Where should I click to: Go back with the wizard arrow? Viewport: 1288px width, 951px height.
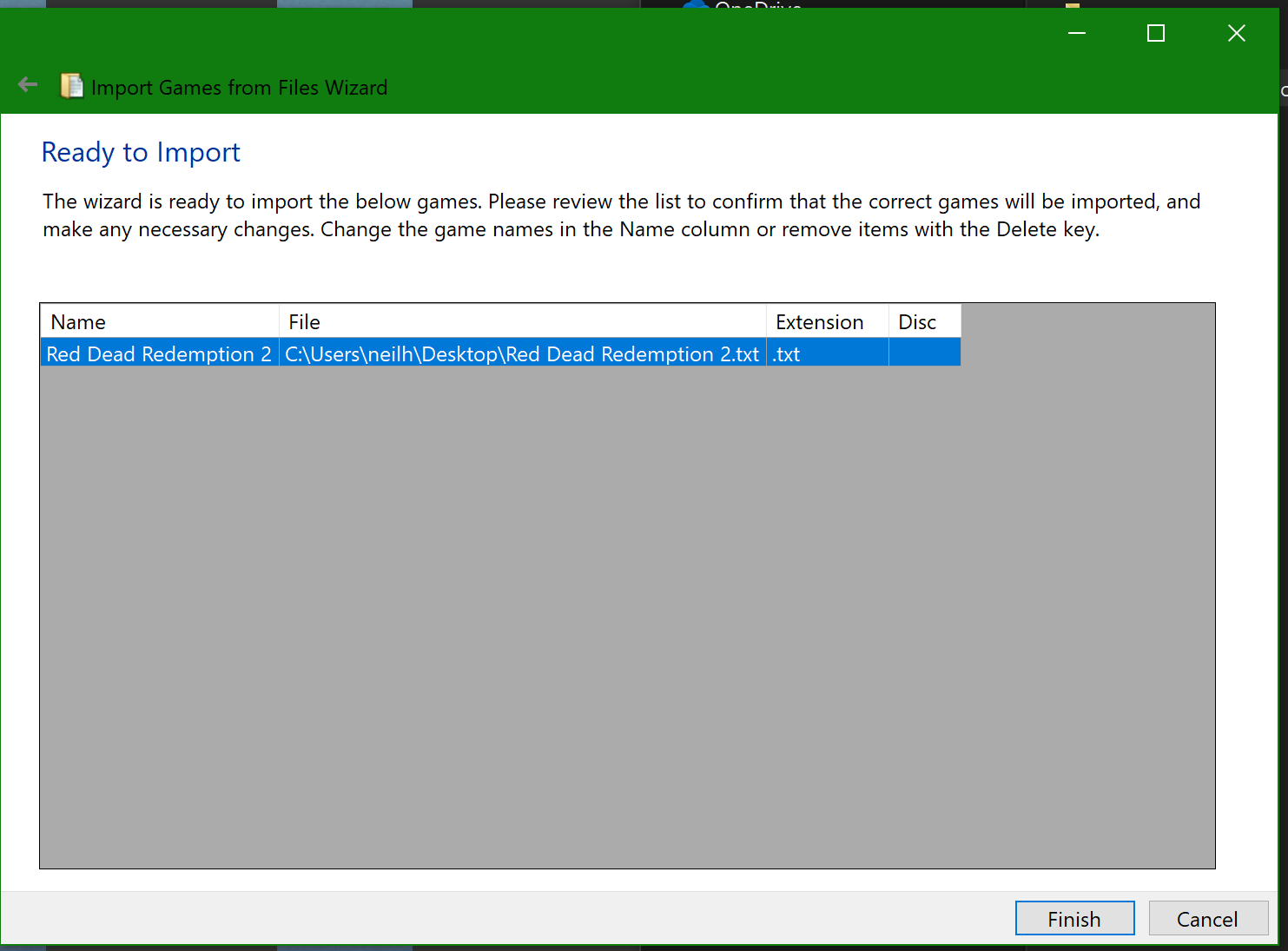click(x=28, y=85)
